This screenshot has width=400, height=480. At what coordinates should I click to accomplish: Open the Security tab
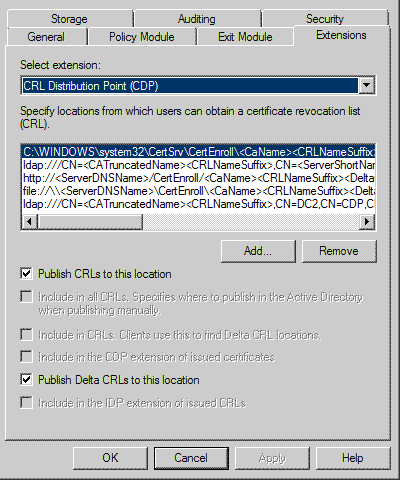click(325, 19)
